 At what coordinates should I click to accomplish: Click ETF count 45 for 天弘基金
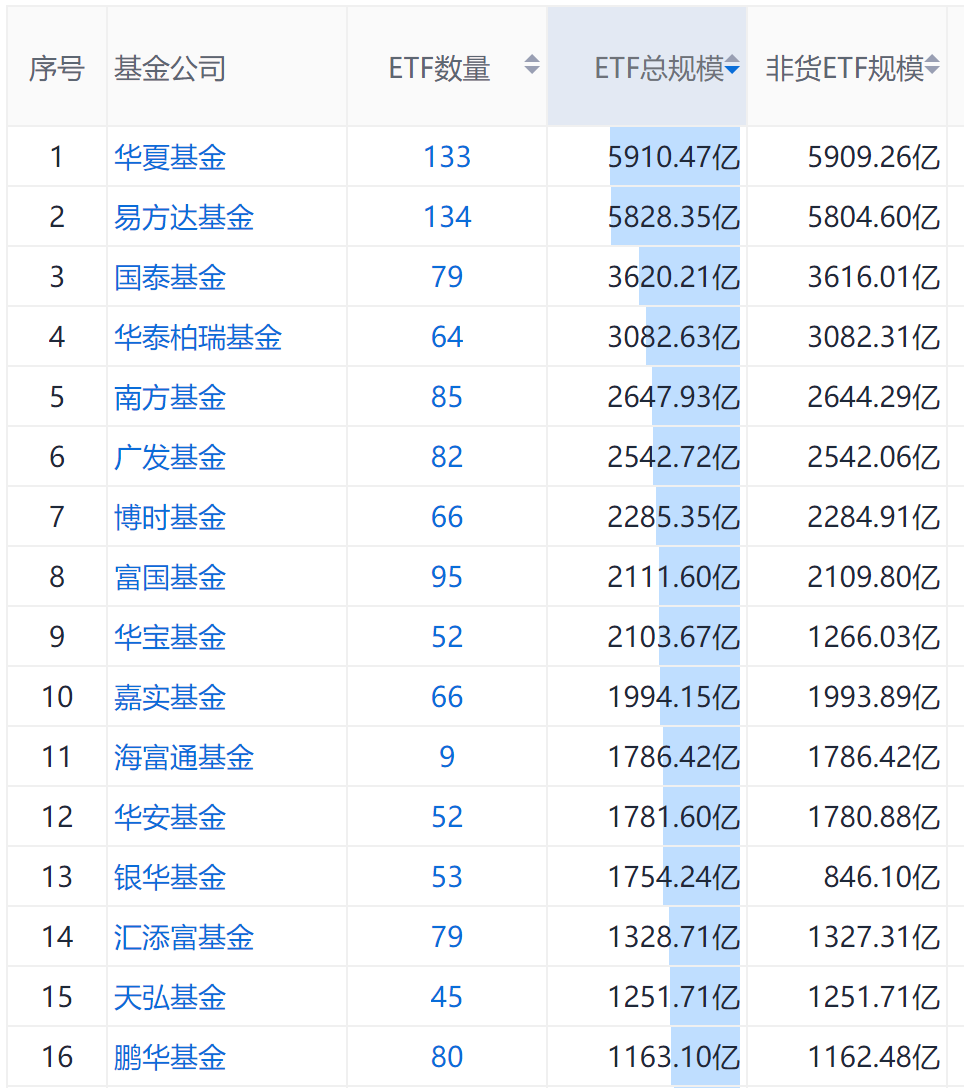[x=447, y=997]
